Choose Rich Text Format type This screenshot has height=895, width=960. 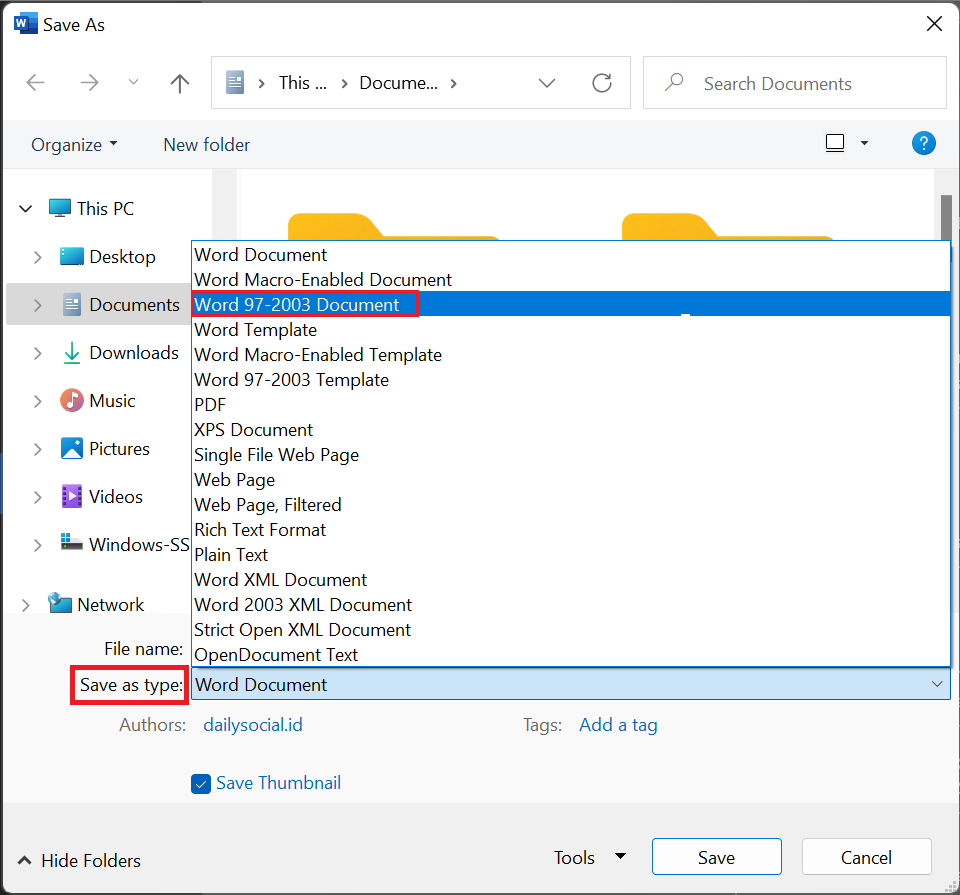pyautogui.click(x=571, y=530)
